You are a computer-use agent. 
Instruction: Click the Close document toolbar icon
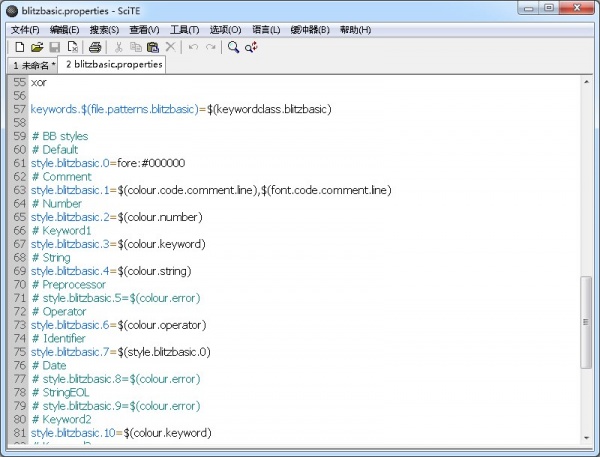(73, 47)
